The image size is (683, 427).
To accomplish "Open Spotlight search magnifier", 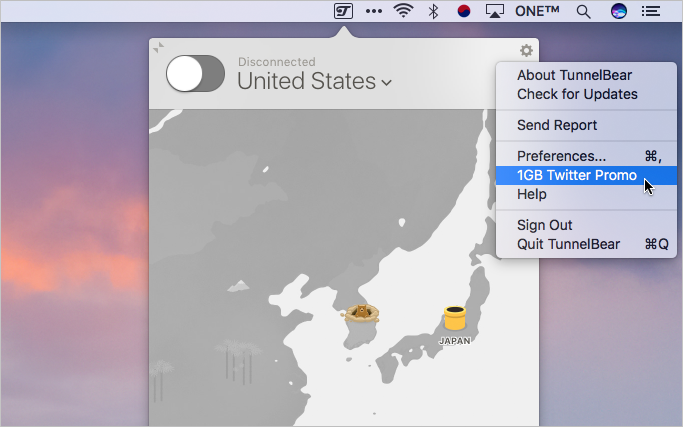I will tap(583, 12).
